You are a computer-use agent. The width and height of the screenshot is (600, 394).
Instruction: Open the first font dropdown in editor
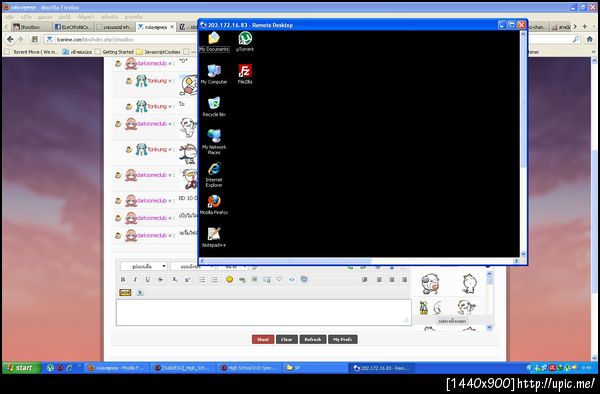coord(143,266)
